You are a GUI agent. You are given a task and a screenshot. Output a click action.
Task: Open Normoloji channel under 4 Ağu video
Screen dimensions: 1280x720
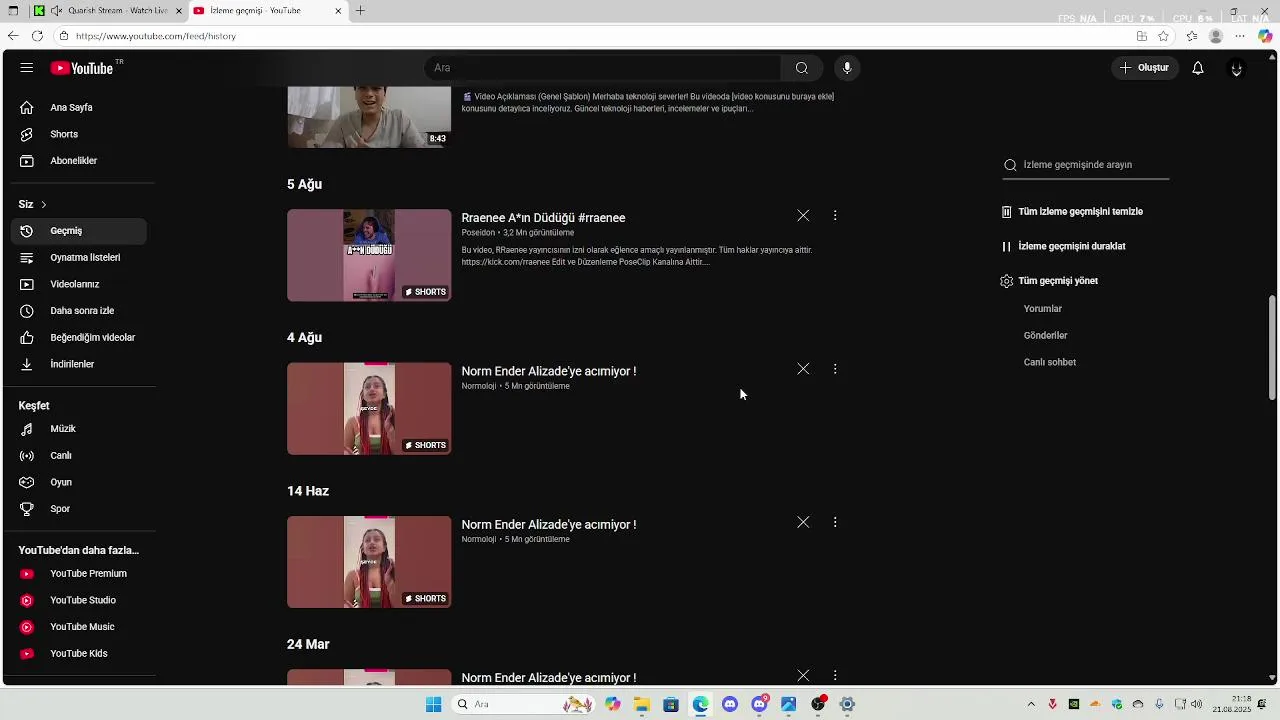[479, 386]
